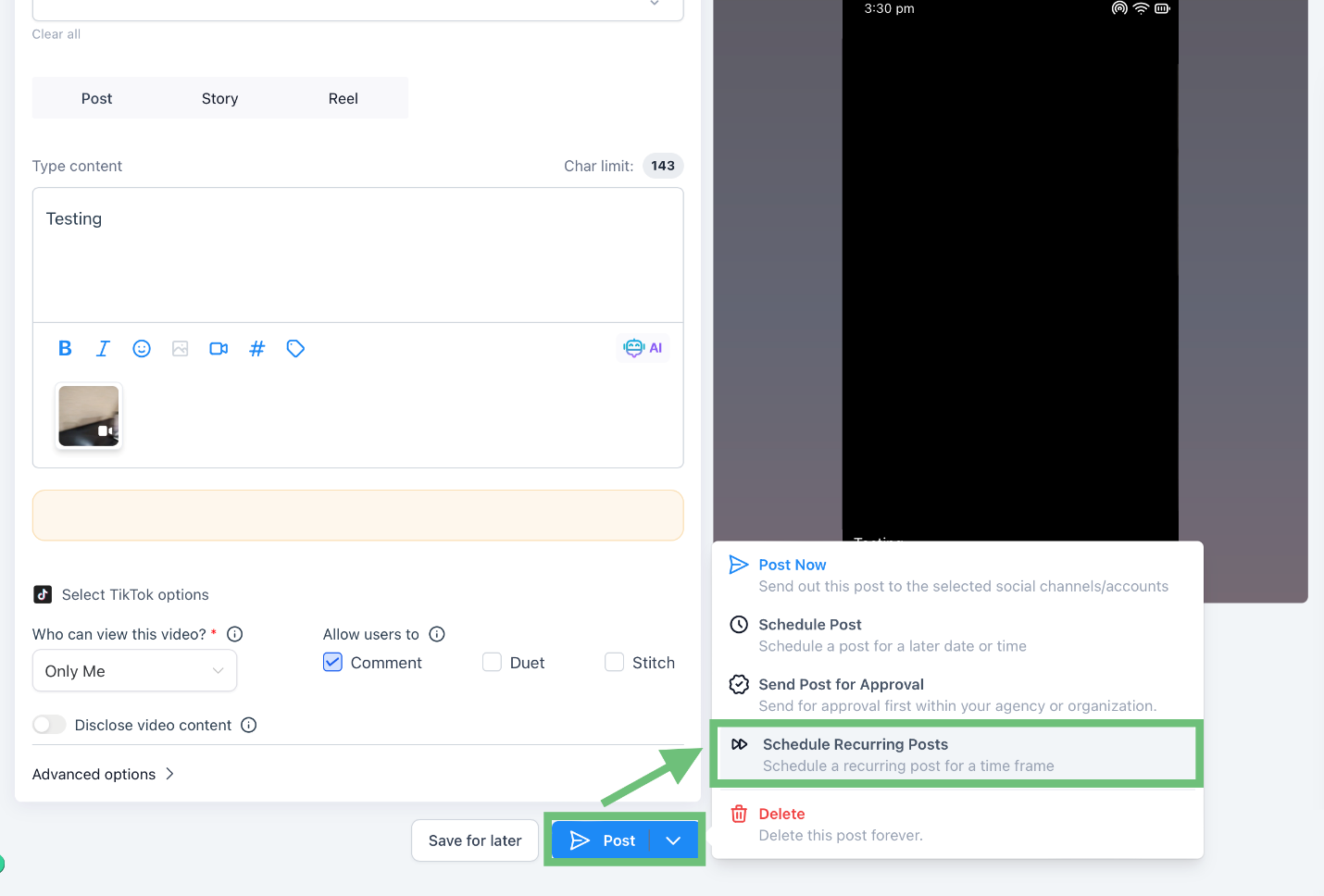This screenshot has height=896, width=1324.
Task: Click the approval badge icon
Action: pos(739,684)
